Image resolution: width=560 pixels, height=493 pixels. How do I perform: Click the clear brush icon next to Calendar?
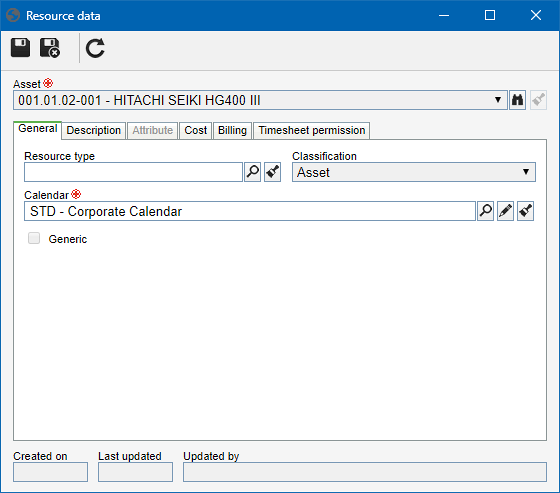coord(525,211)
